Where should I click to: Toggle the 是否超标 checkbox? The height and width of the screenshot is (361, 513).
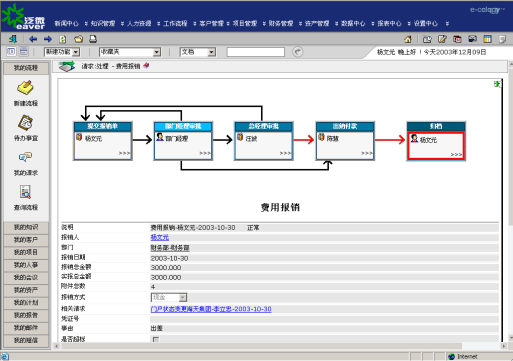(156, 339)
